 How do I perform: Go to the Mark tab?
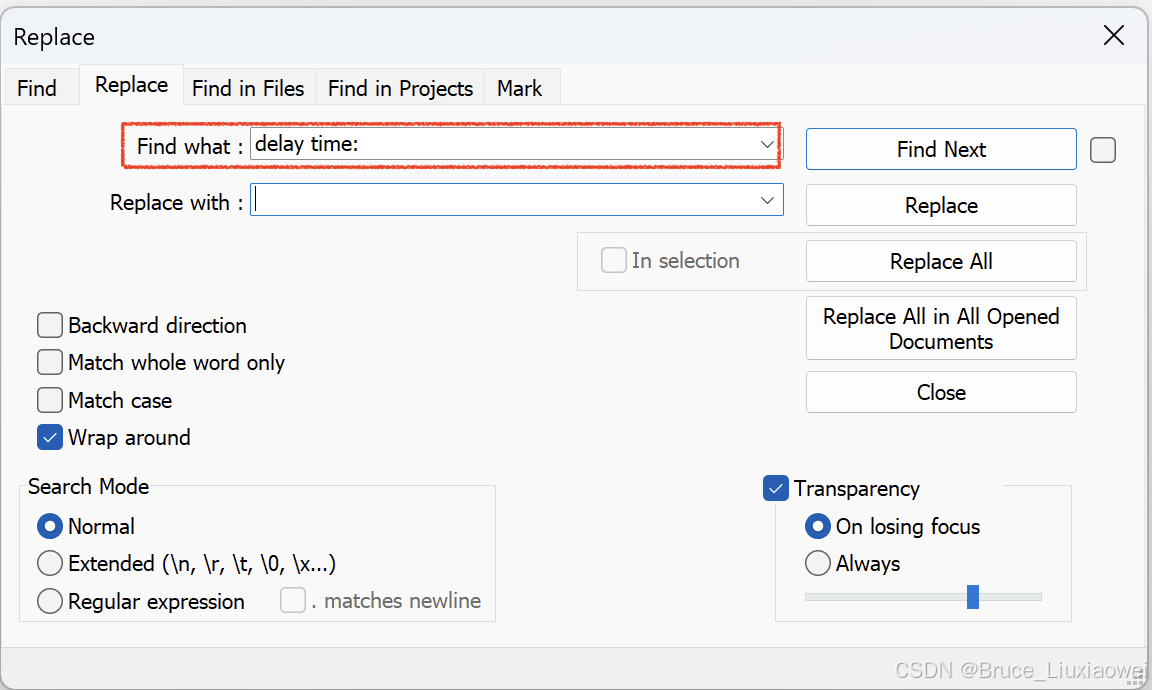pos(520,88)
